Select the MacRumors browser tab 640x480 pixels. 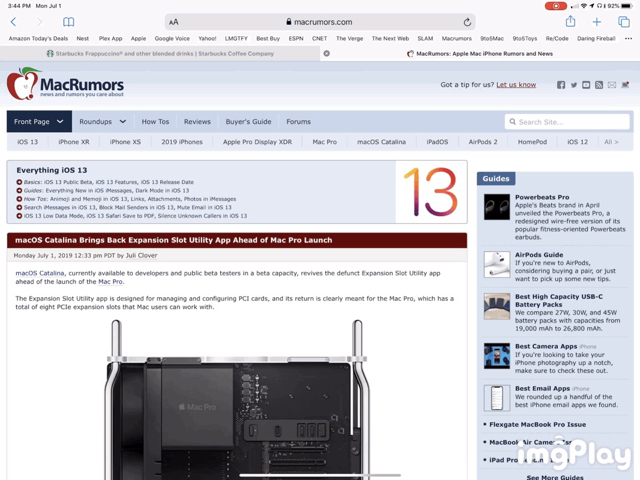pos(480,53)
